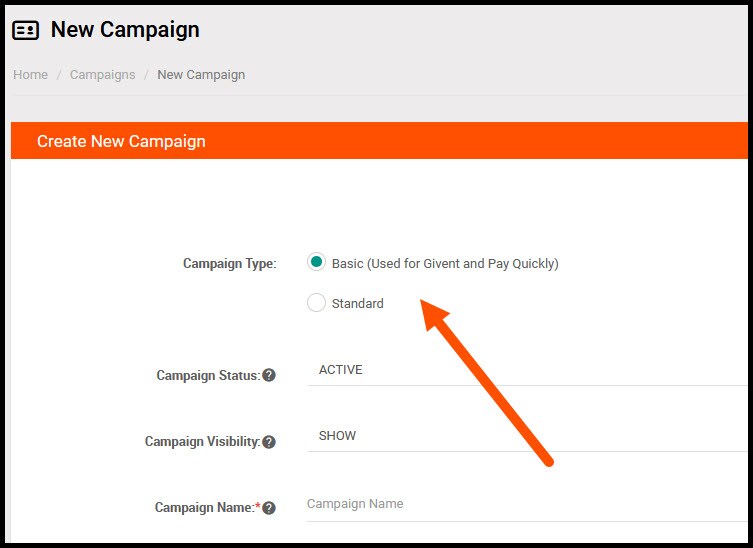Screen dimensions: 753x548
Task: Click the Campaign Name label text
Action: click(204, 508)
